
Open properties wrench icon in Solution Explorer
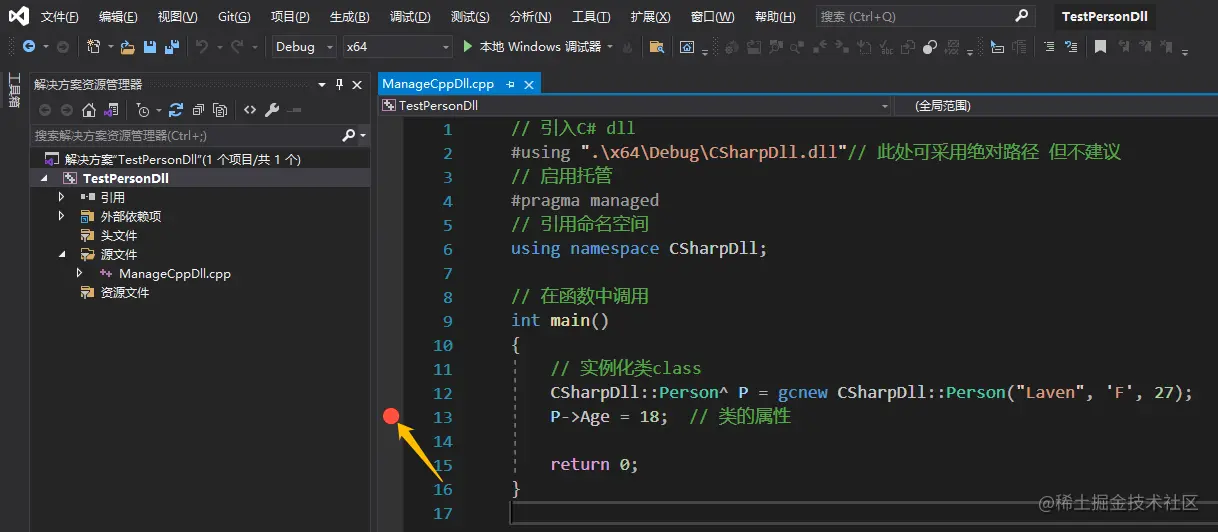(272, 110)
